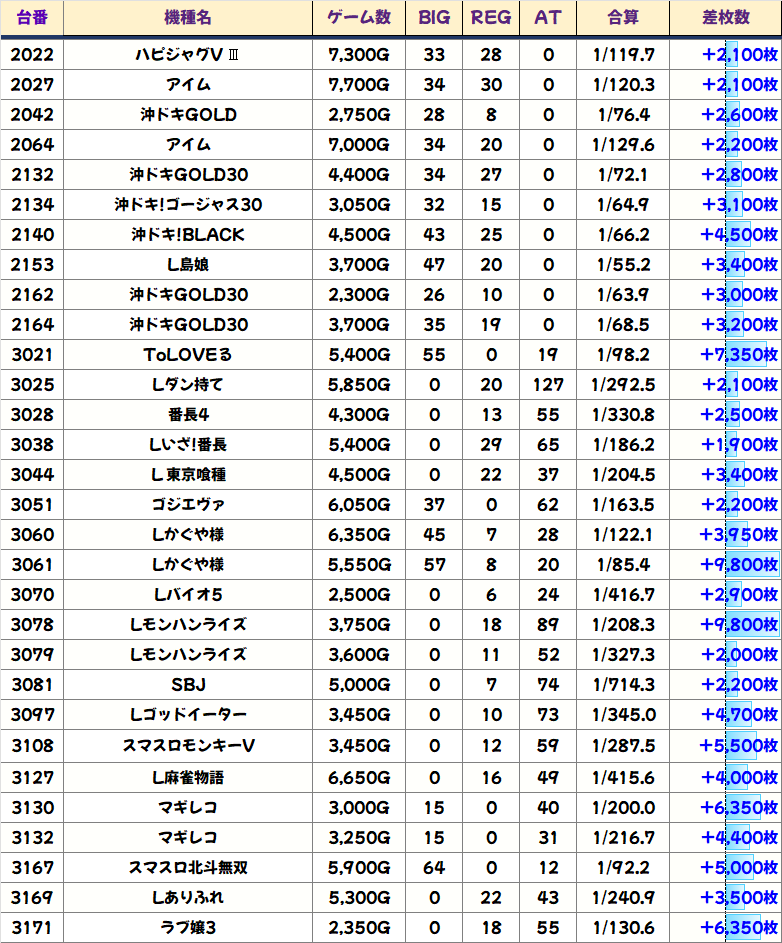The height and width of the screenshot is (943, 782).
Task: Select machine number 3078
Action: click(32, 625)
